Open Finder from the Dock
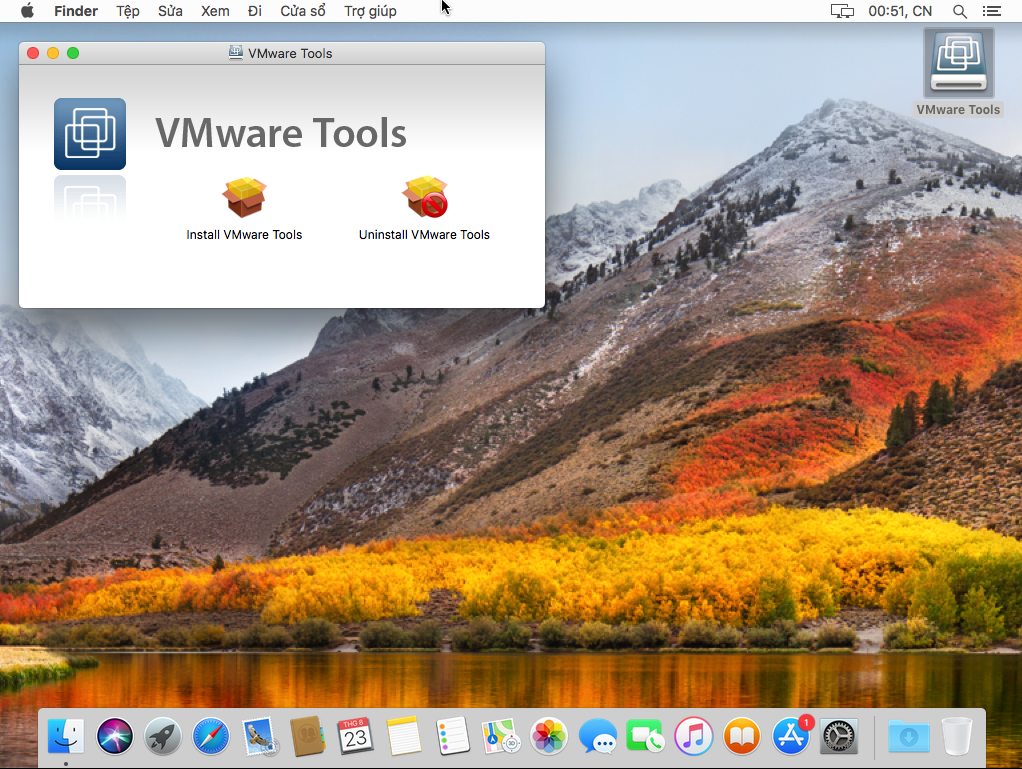 pos(66,736)
